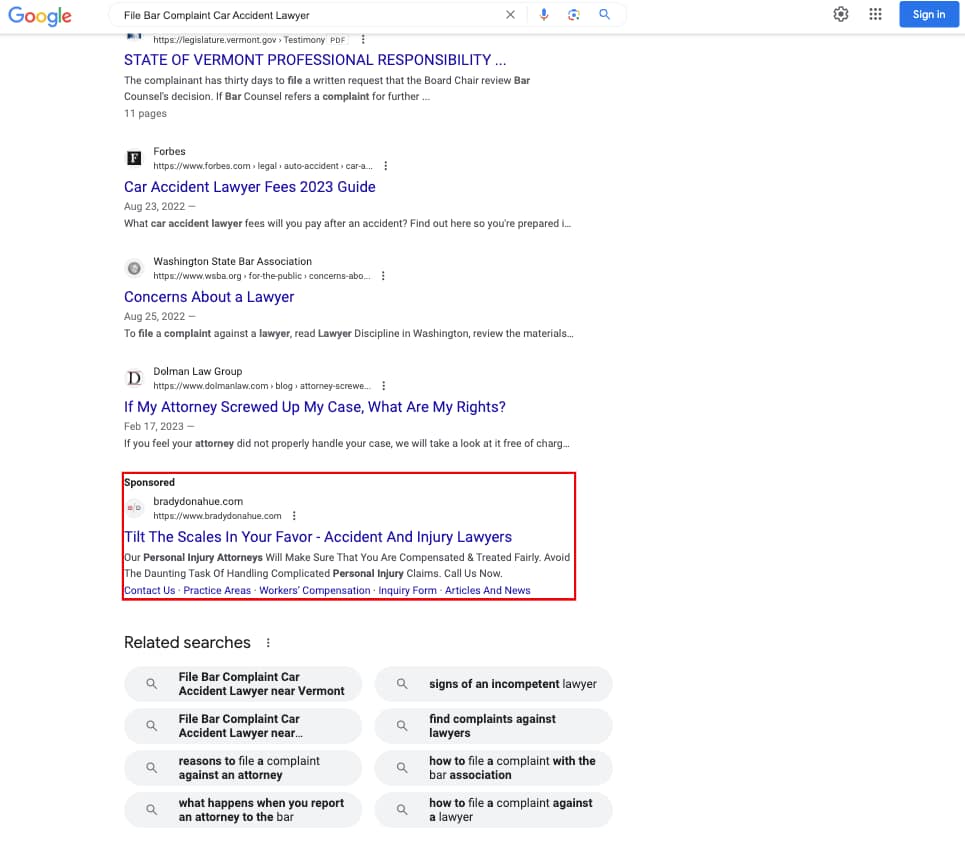The width and height of the screenshot is (965, 849).
Task: Click the Sponsored label
Action: click(x=150, y=482)
